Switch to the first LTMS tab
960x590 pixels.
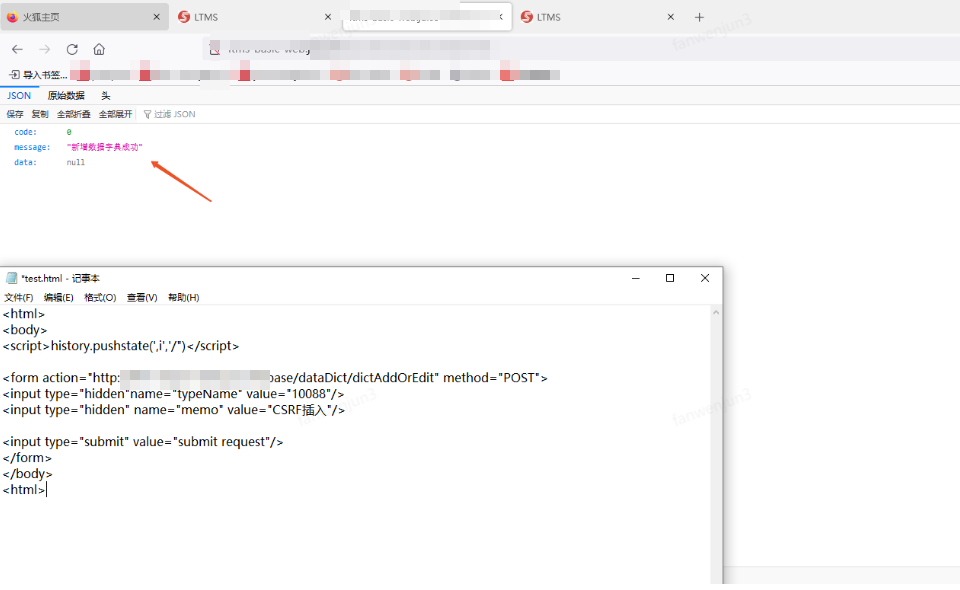[x=254, y=17]
